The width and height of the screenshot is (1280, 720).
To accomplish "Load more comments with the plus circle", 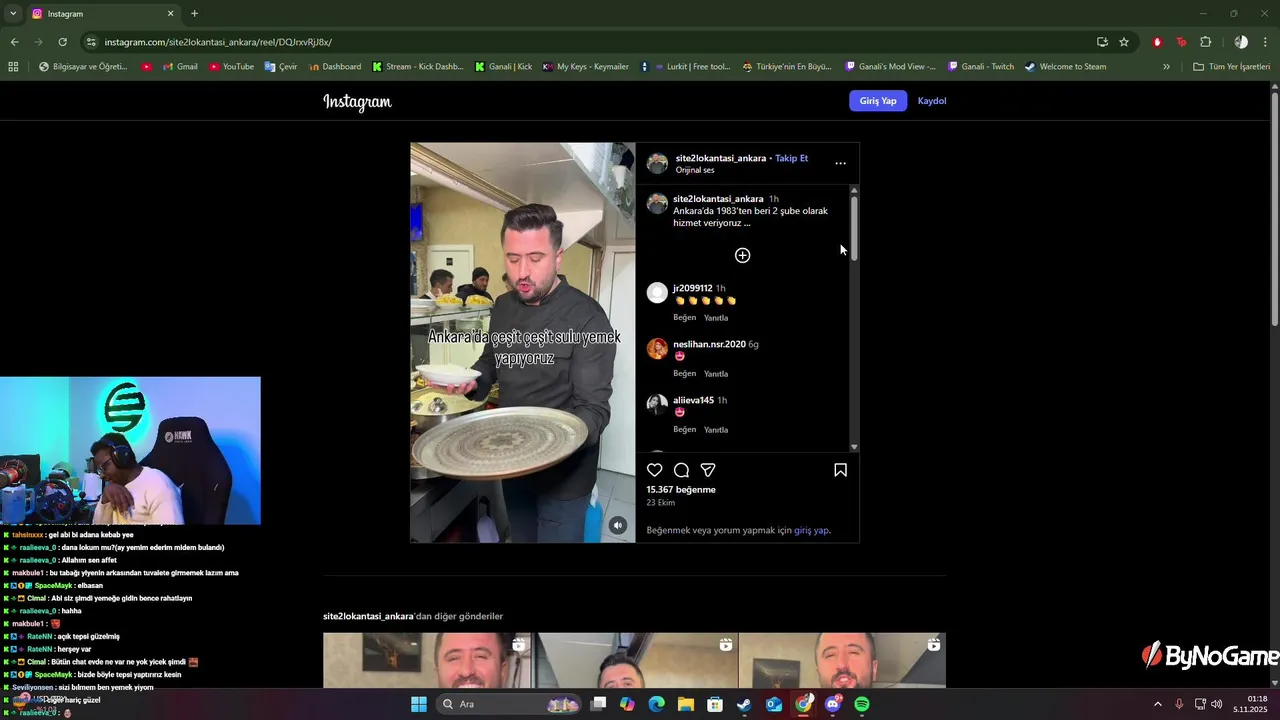I will pos(742,255).
